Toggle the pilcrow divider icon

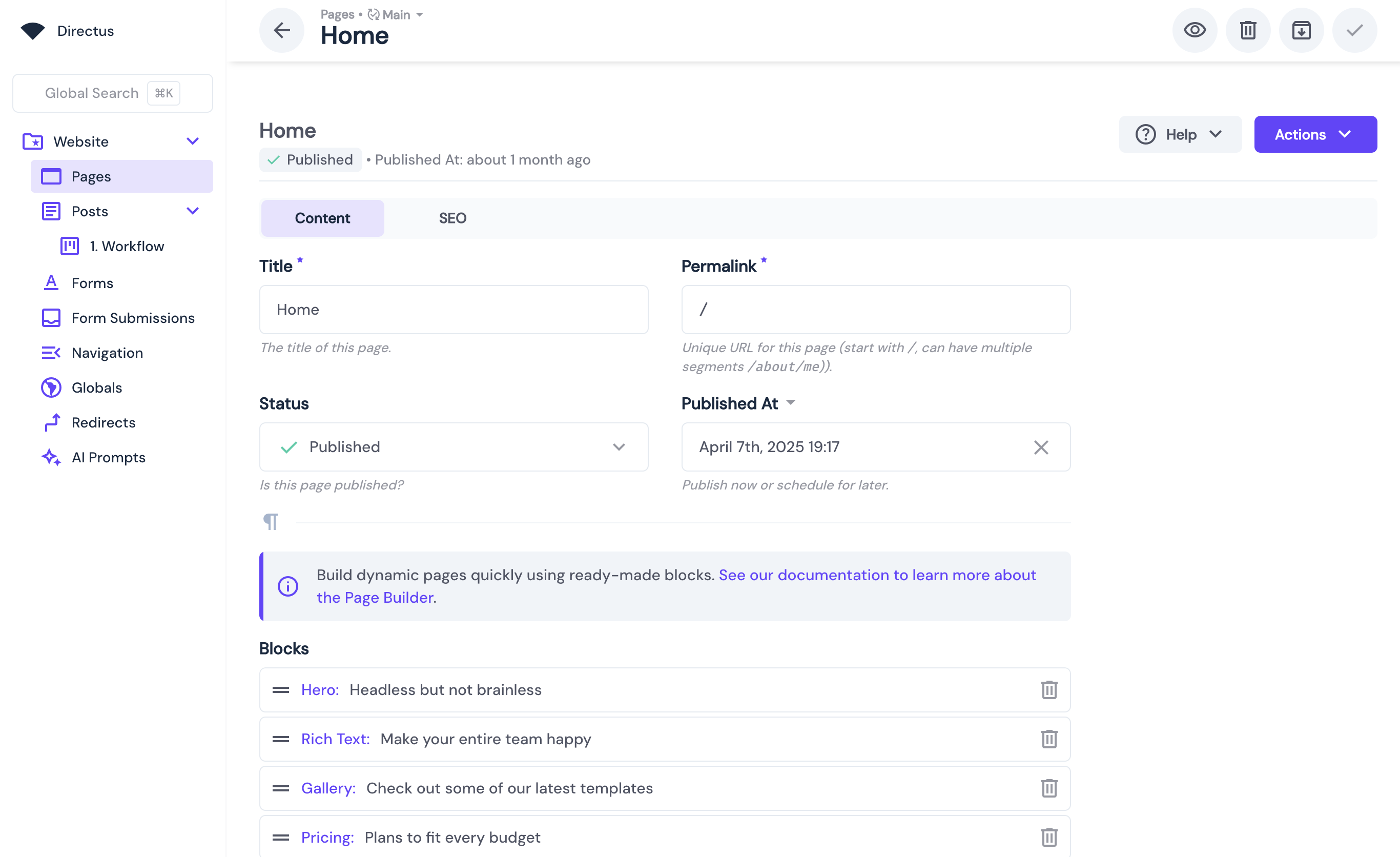click(x=271, y=521)
